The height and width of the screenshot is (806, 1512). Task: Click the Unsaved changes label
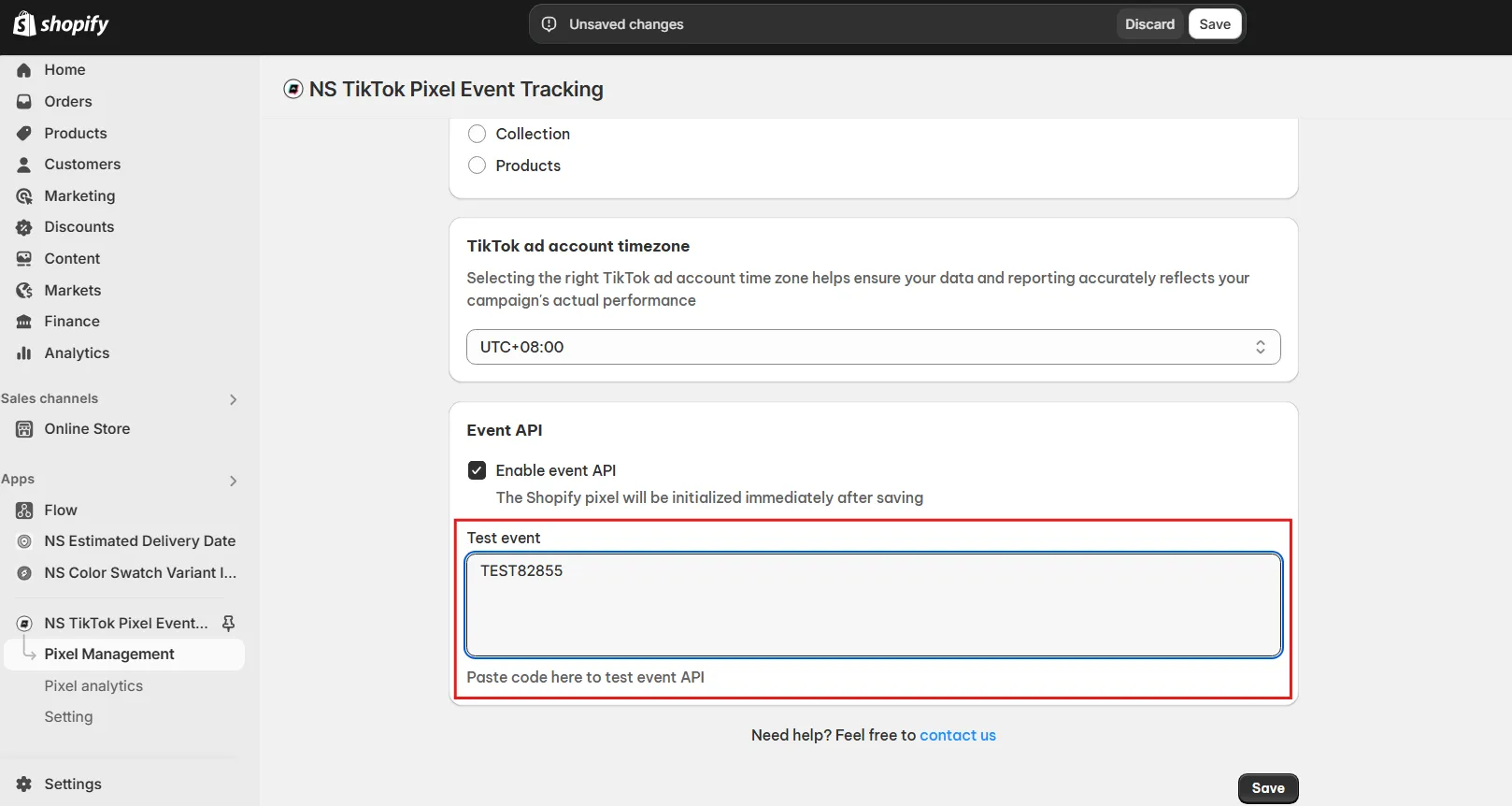coord(626,24)
